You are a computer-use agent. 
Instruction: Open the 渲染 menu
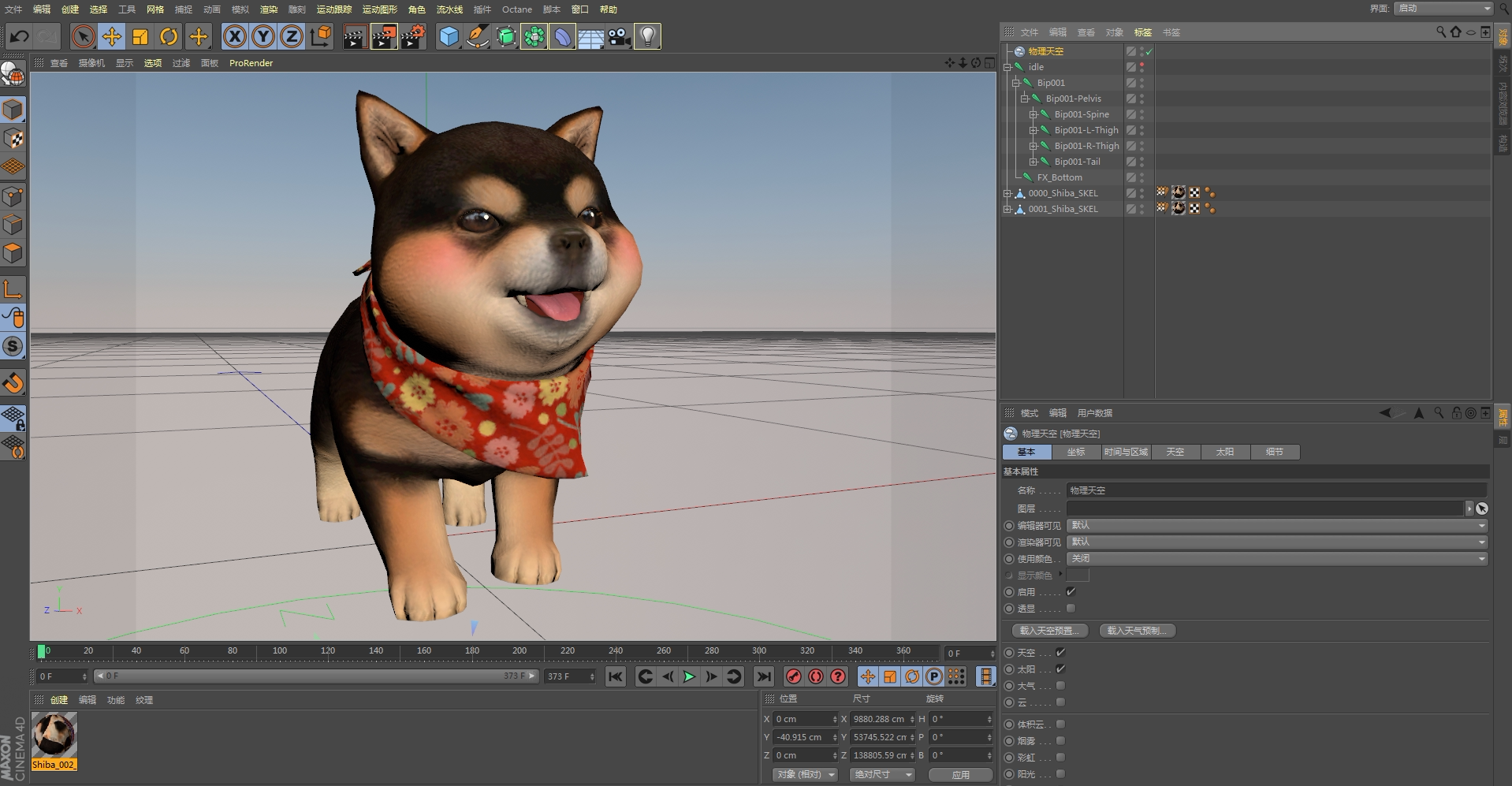click(269, 9)
